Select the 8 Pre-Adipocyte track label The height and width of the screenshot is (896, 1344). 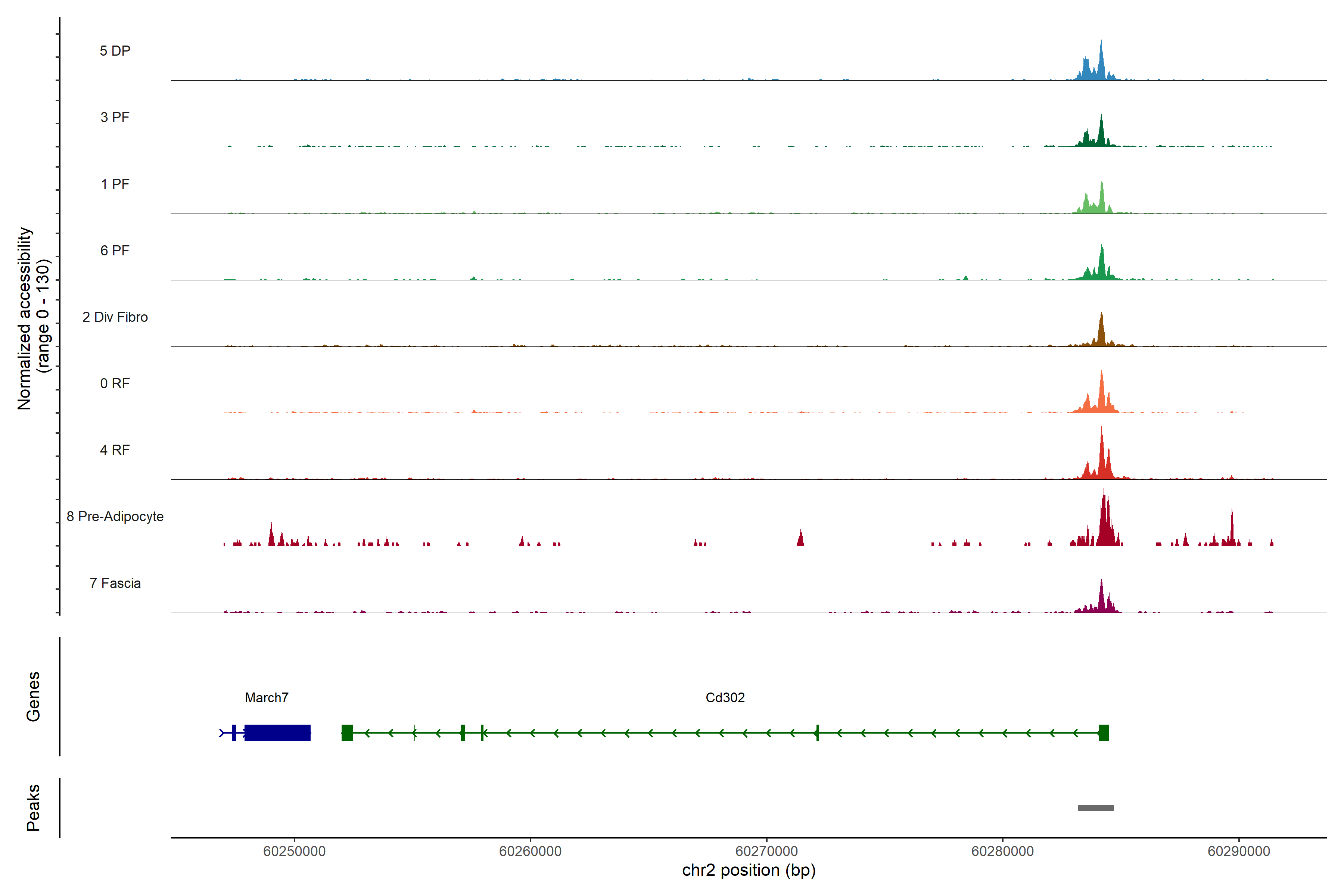coord(115,516)
